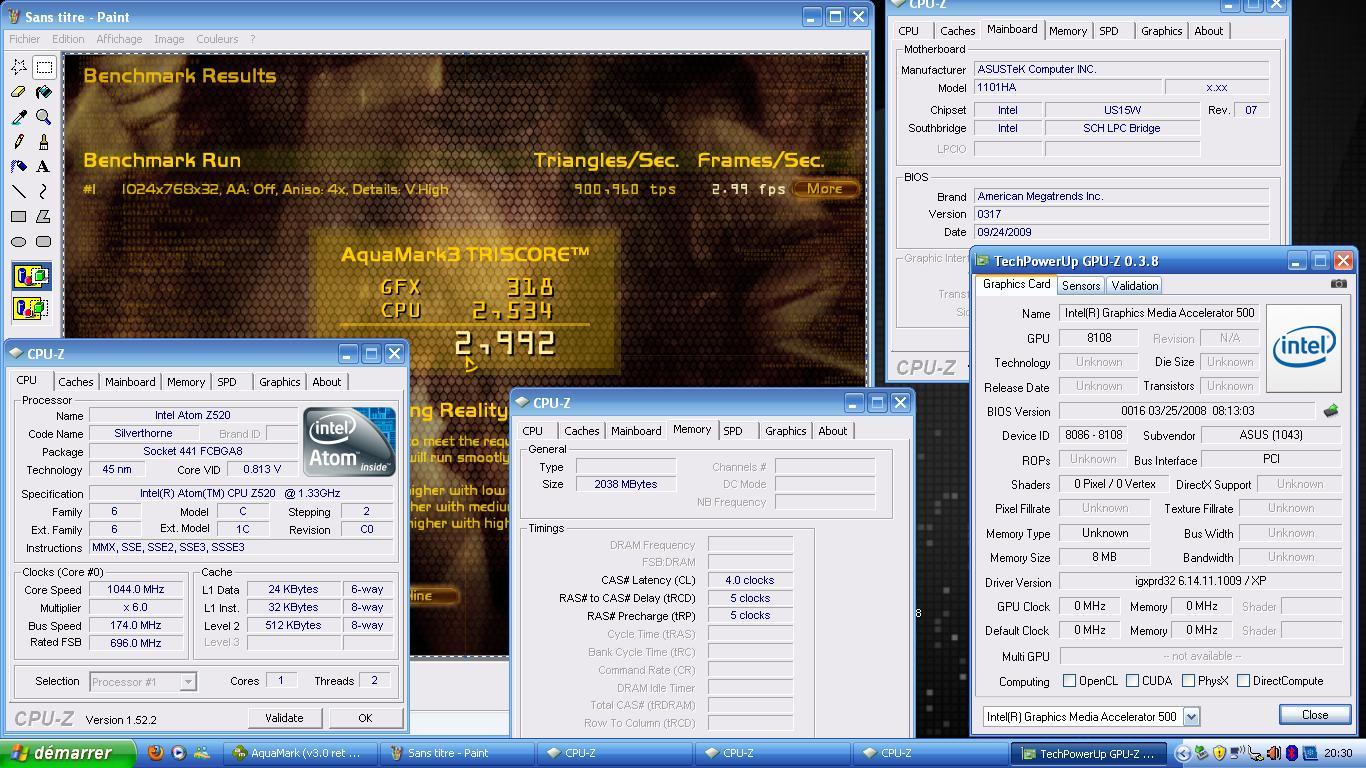Click the Core Speed 1044.0 MHz field
This screenshot has height=768, width=1366.
click(x=136, y=590)
